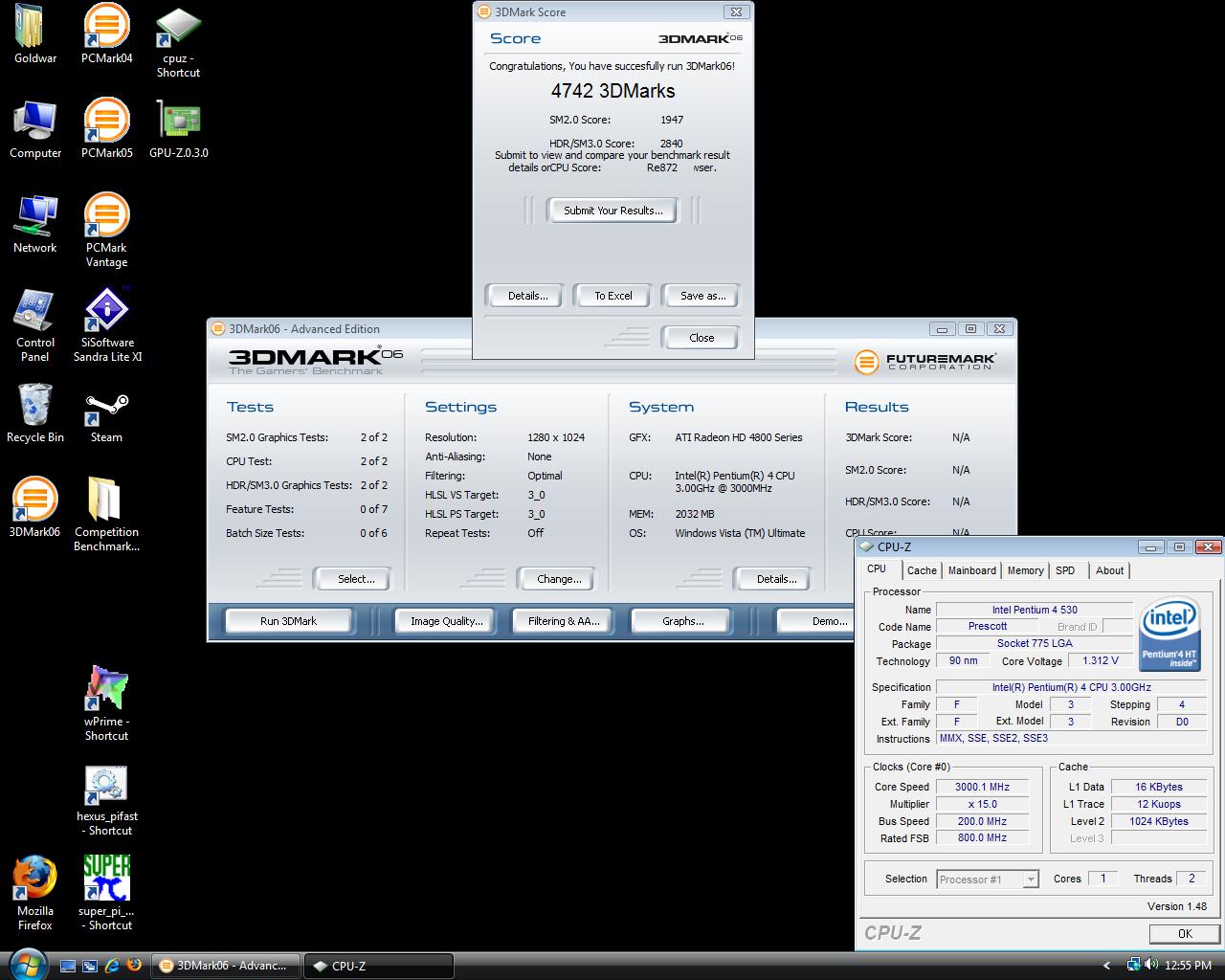Launch 3DMark06 desktop shortcut
Image resolution: width=1225 pixels, height=980 pixels.
tap(34, 507)
